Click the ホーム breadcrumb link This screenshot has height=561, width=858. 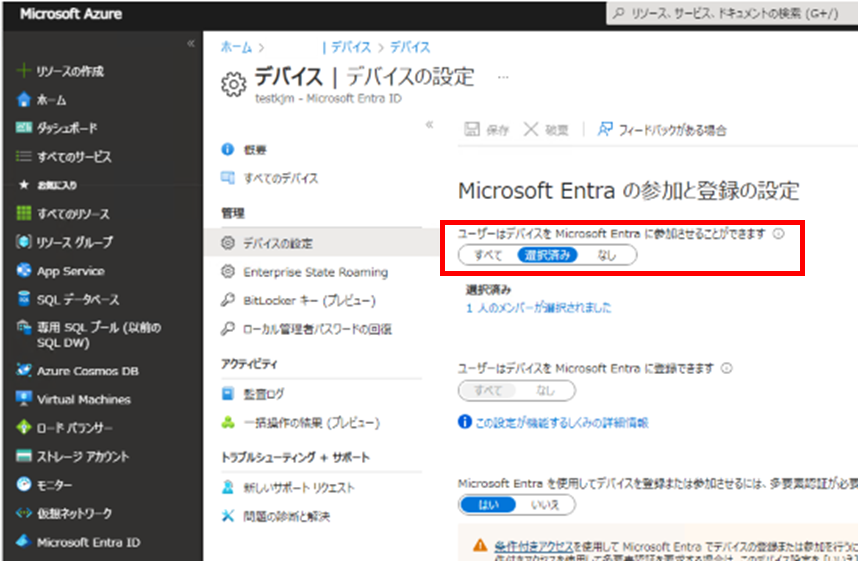[x=236, y=47]
